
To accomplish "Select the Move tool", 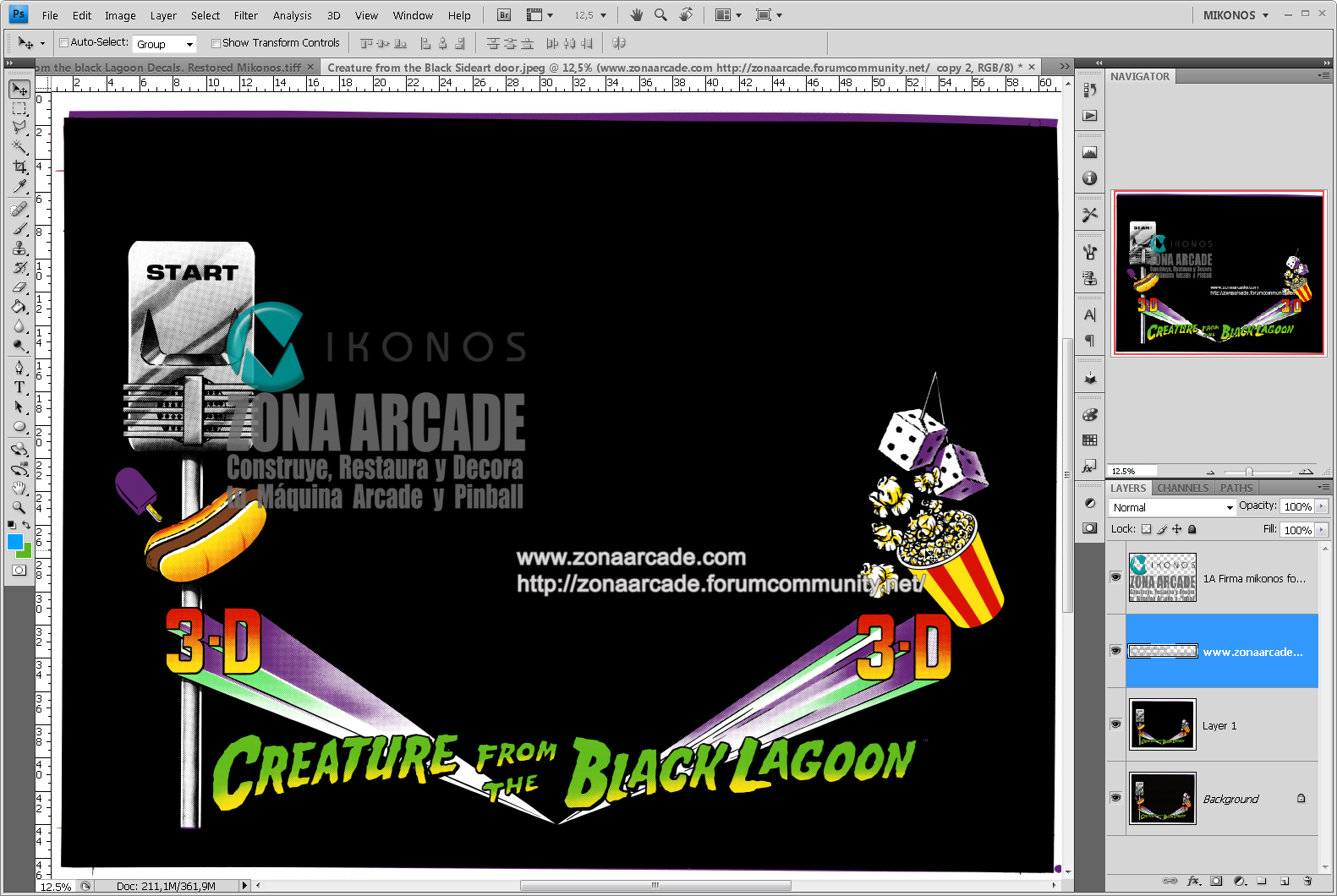I will pos(19,89).
